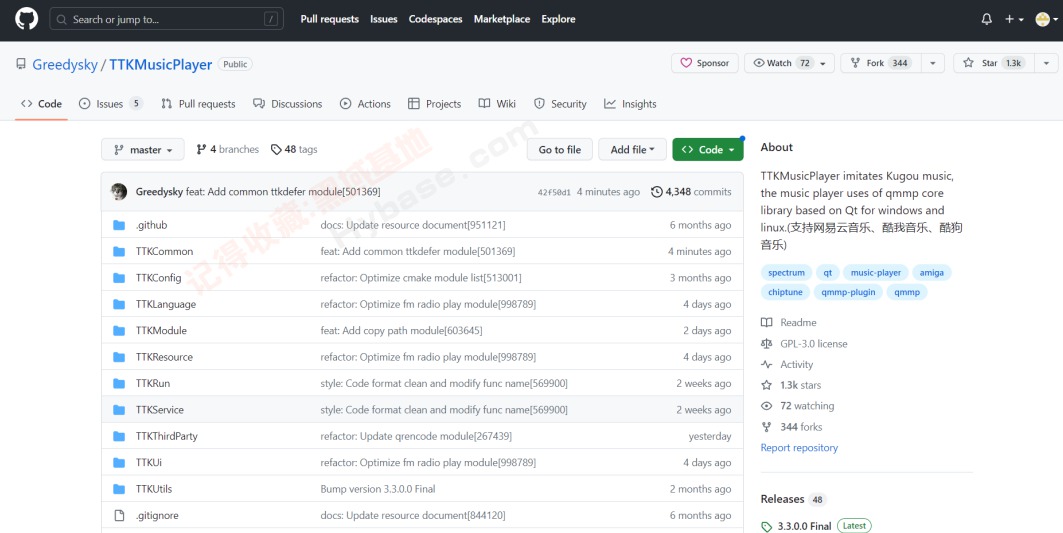
Task: Click the Go to file button
Action: pos(559,150)
